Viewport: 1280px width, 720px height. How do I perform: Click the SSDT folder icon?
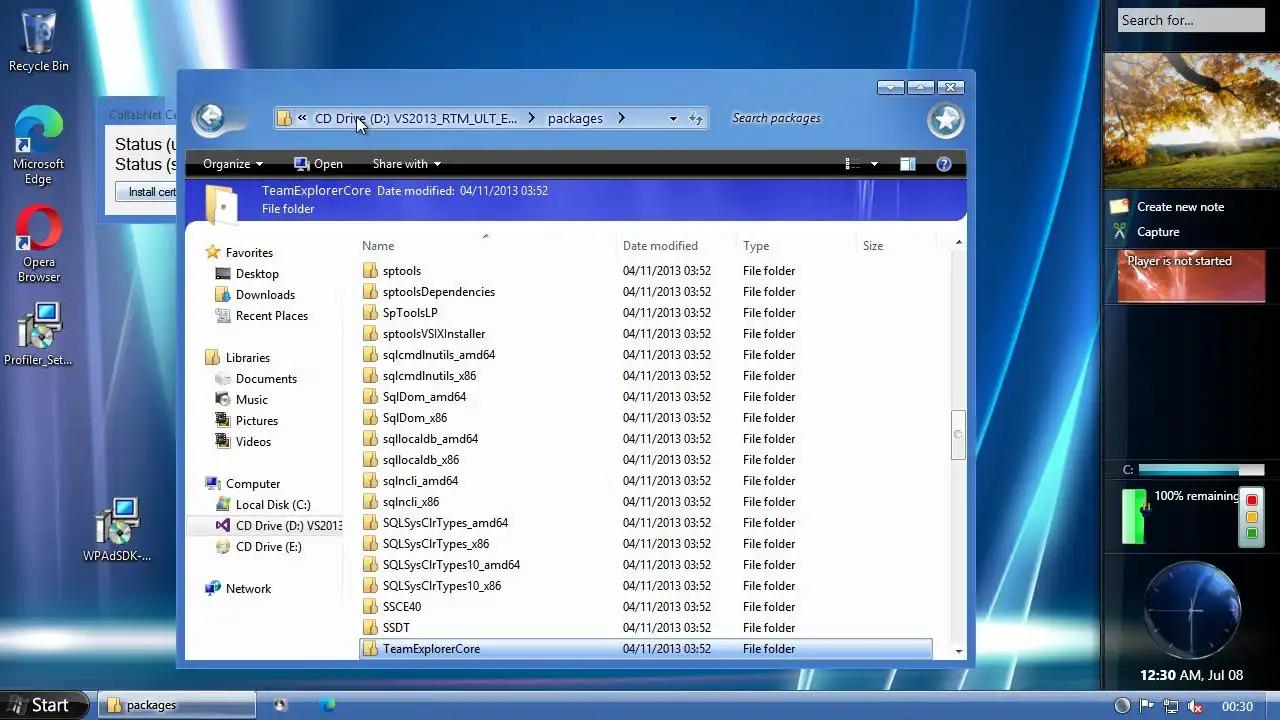370,628
